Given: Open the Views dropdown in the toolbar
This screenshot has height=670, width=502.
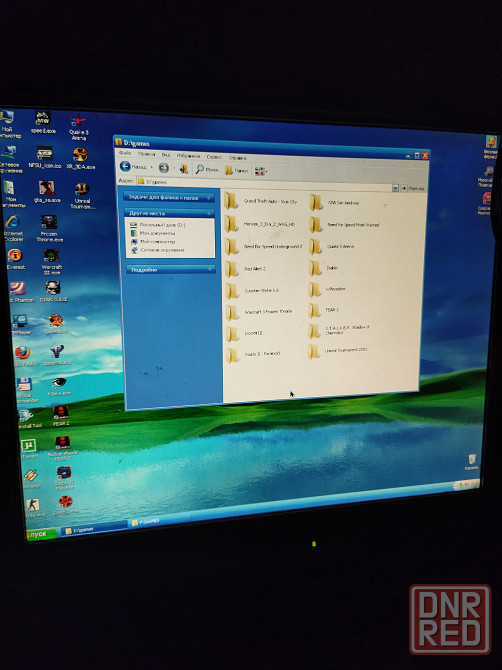Looking at the screenshot, I should pos(261,171).
